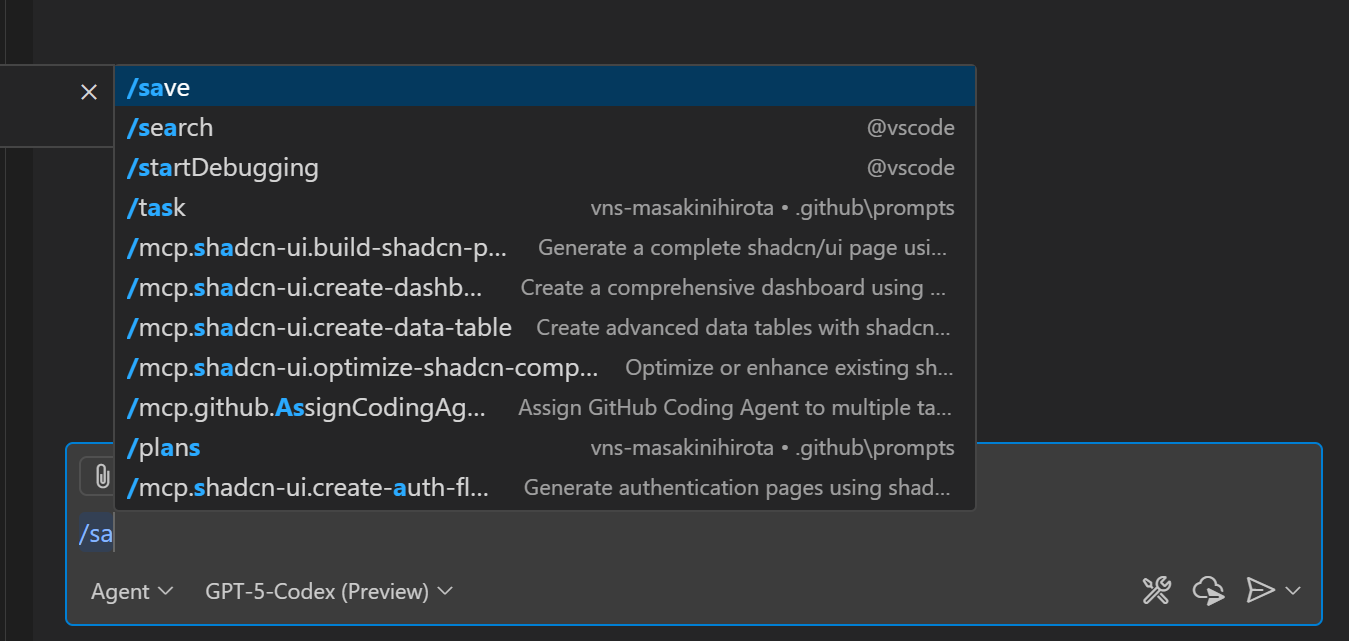Screen dimensions: 1349x641
Task: Open the GPT-5-Codex model picker
Action: click(x=329, y=592)
